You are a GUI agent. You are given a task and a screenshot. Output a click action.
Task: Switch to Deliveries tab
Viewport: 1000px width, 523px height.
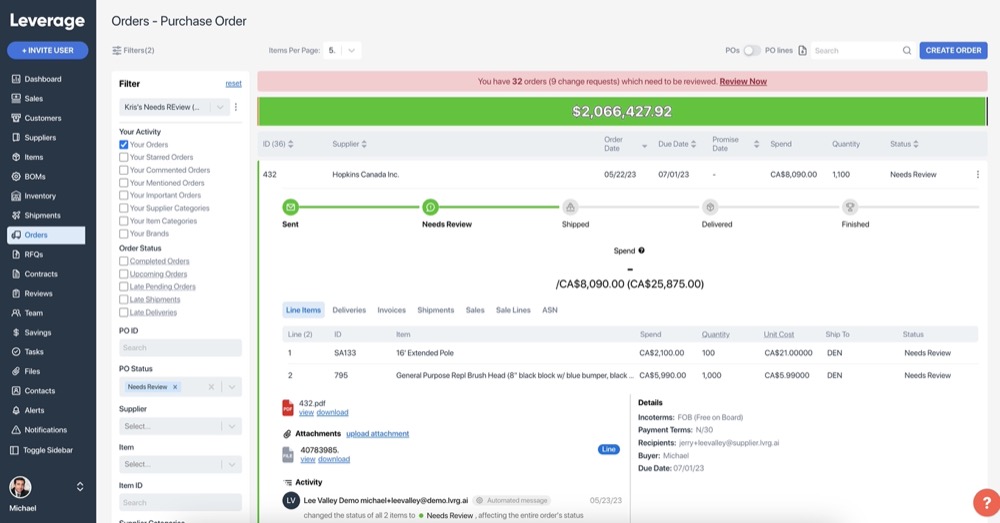coord(349,310)
